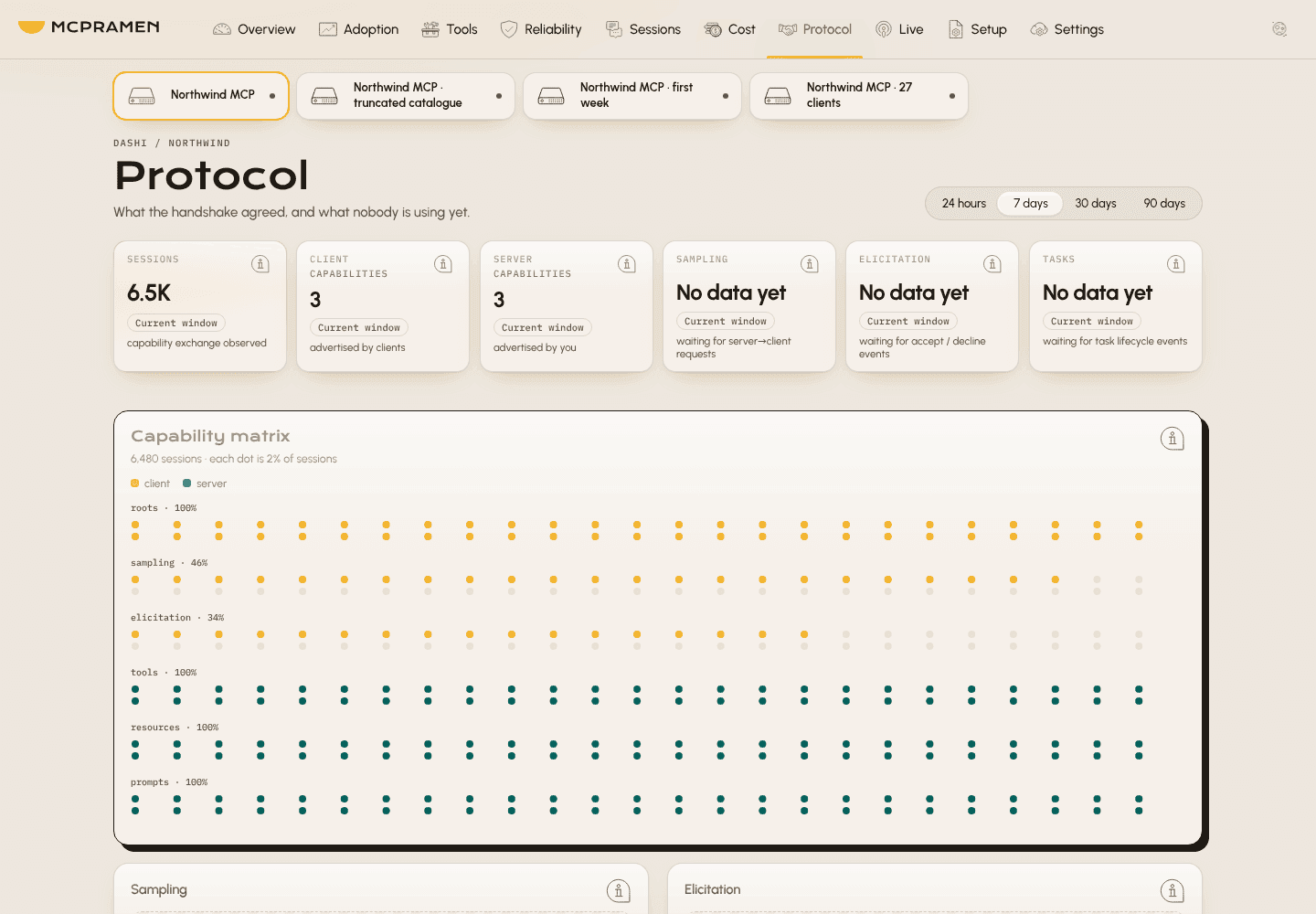This screenshot has width=1316, height=914.
Task: Set time range to 90 days
Action: 1164,203
